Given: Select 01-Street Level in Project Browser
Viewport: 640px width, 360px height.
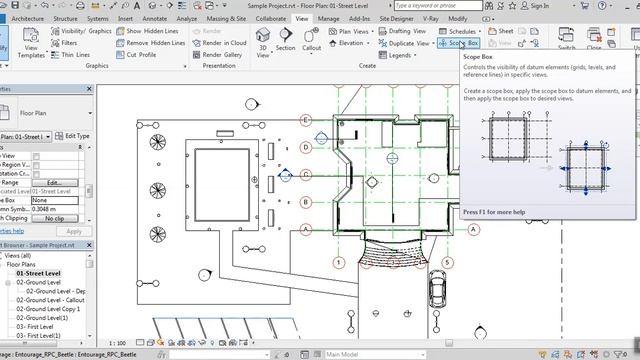Looking at the screenshot, I should (38, 273).
